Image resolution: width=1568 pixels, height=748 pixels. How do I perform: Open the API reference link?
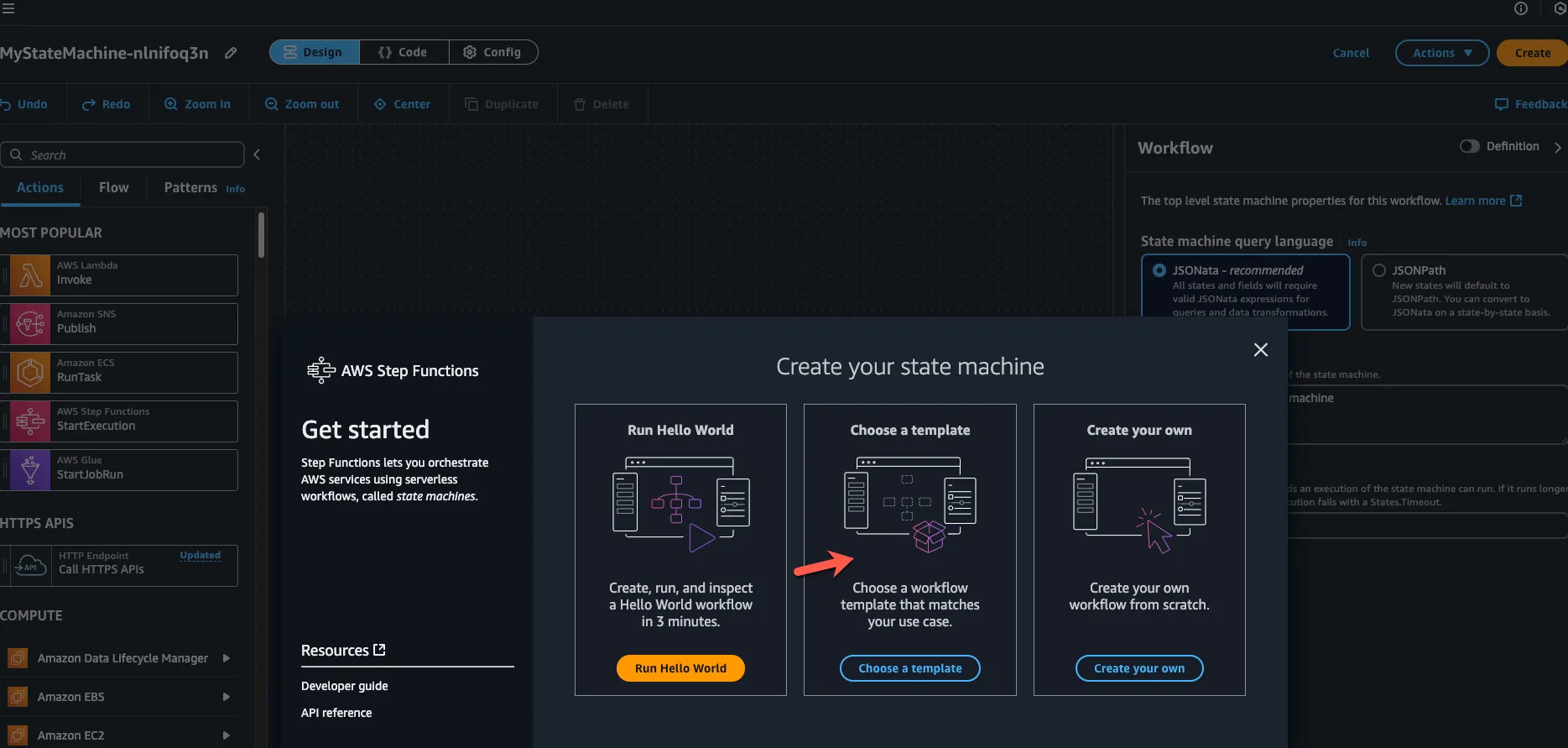tap(336, 713)
